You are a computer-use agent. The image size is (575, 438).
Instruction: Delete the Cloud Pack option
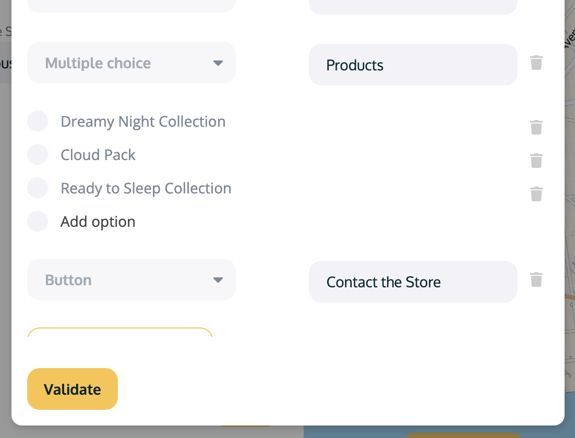(x=536, y=161)
